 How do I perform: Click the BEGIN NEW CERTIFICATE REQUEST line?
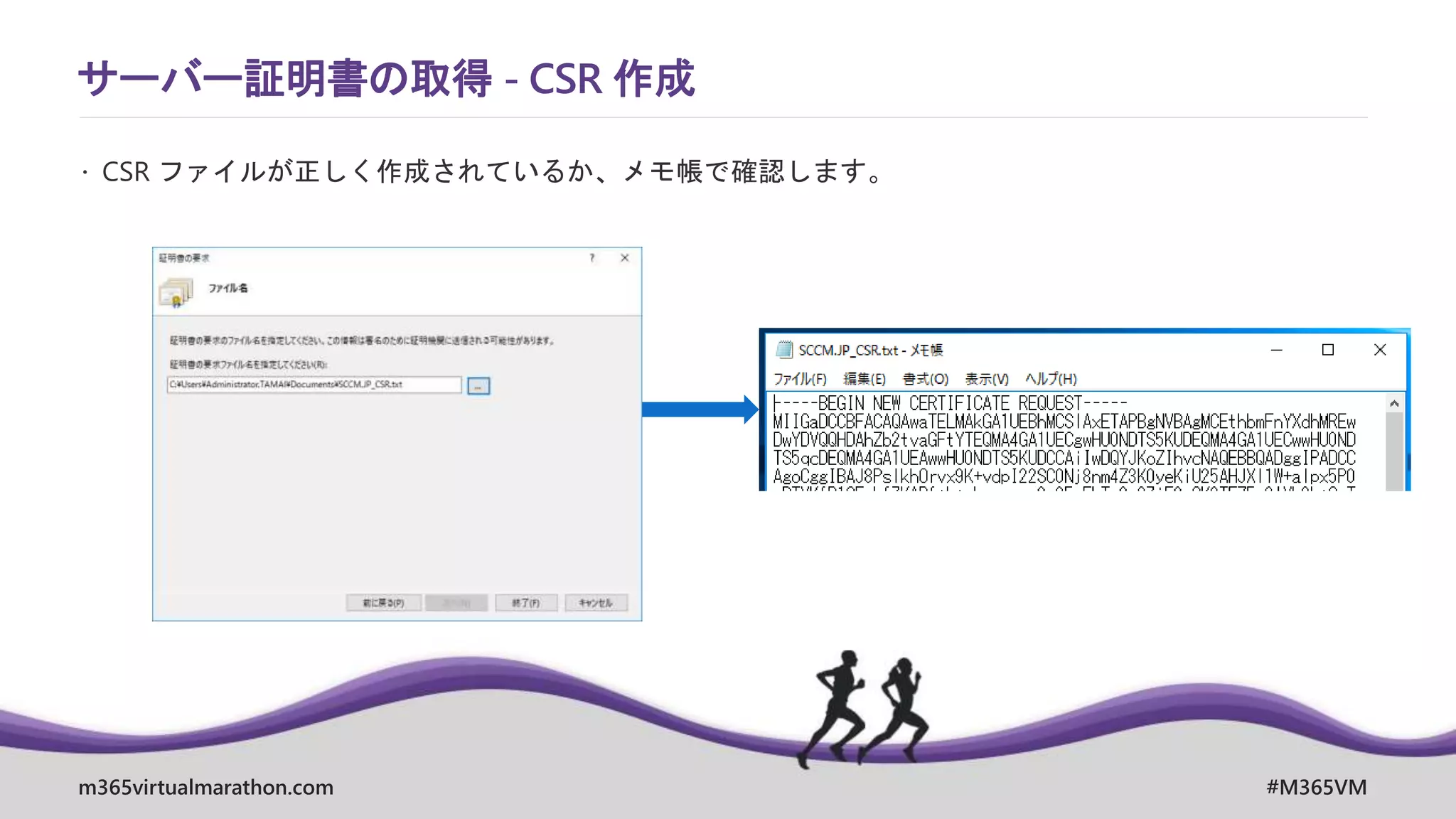pyautogui.click(x=951, y=403)
